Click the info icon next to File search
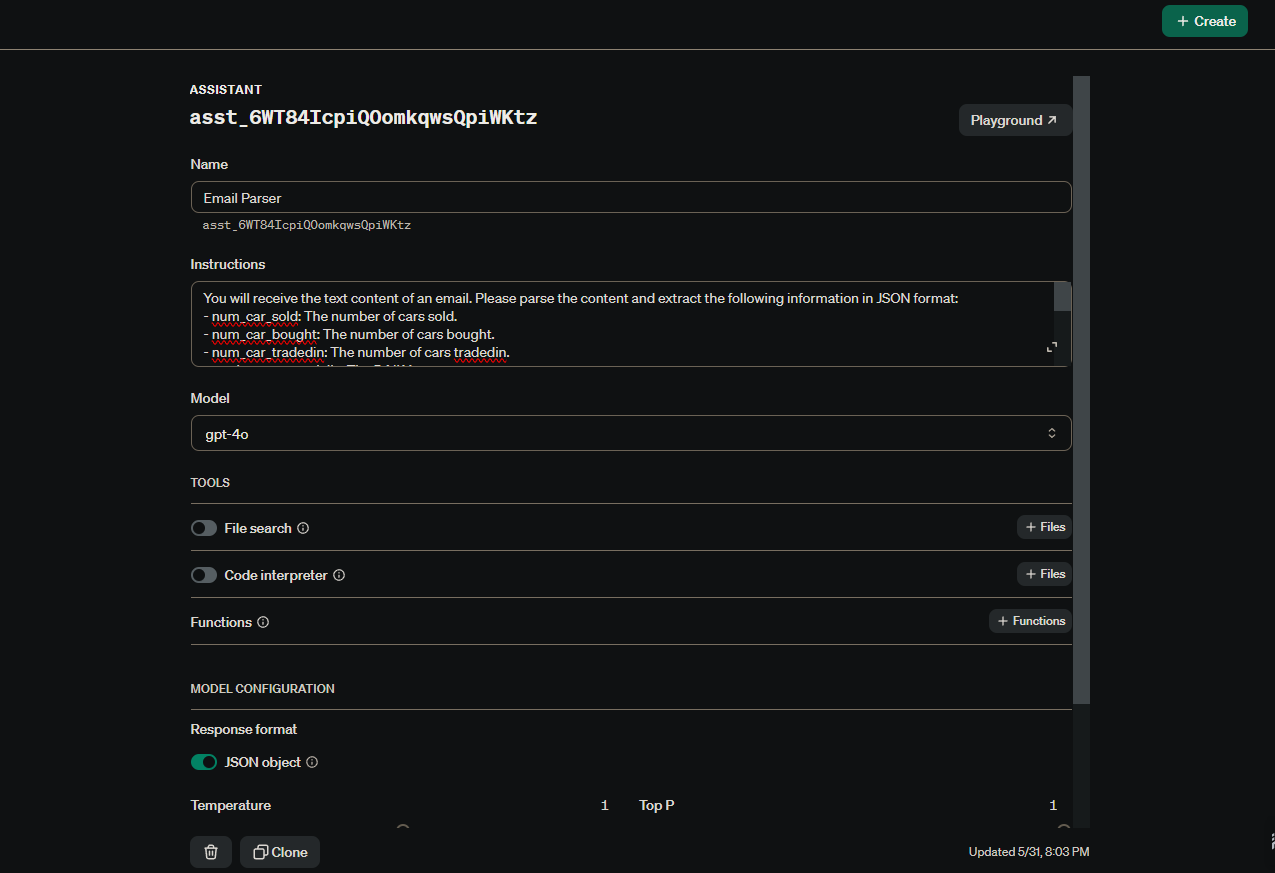 [x=303, y=528]
